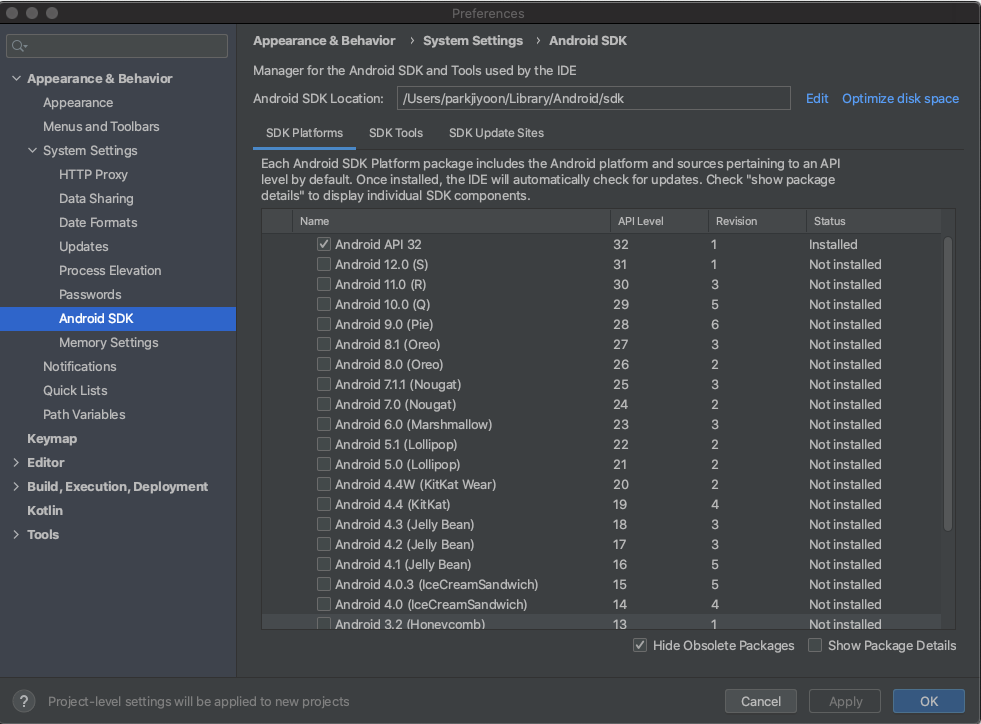
Task: Expand the Build, Execution, Deployment arrow
Action: click(16, 486)
